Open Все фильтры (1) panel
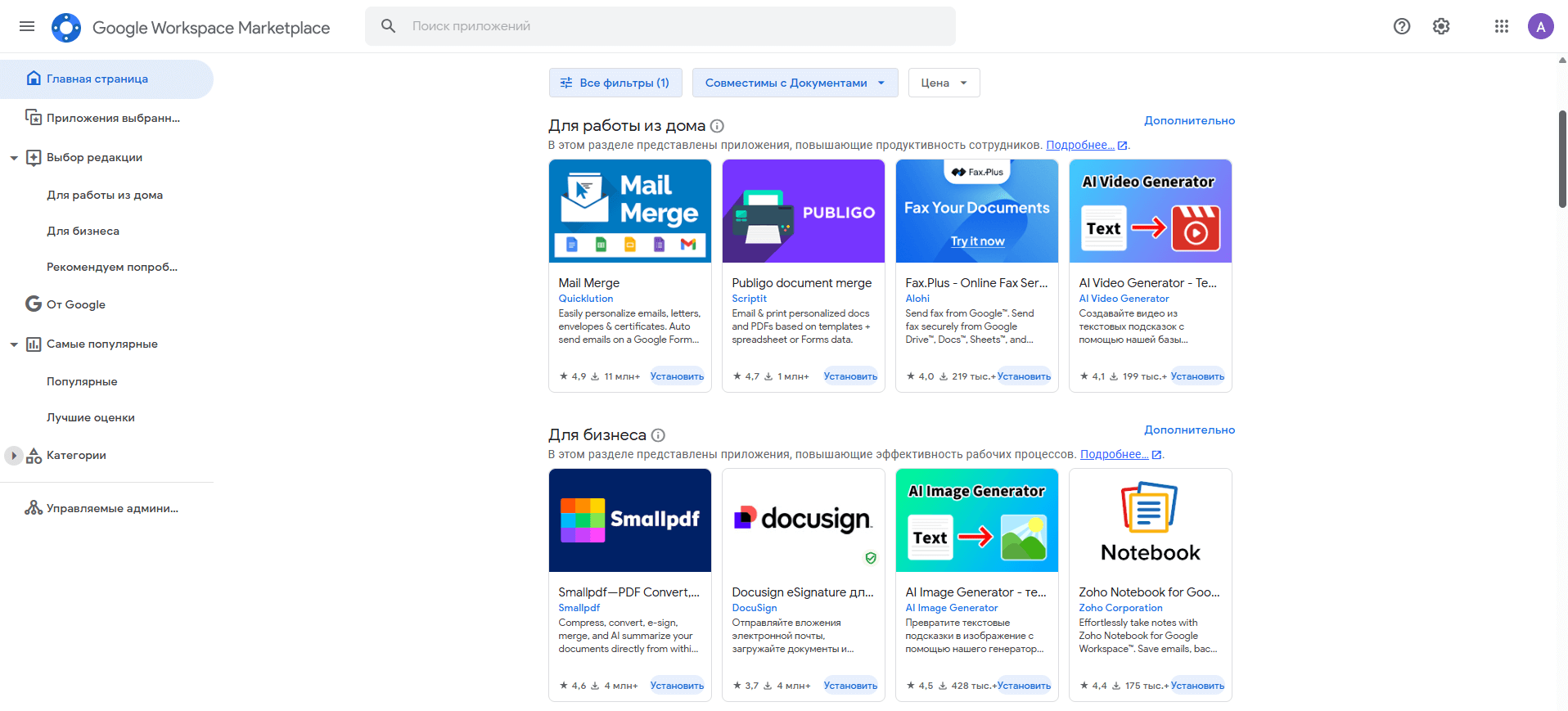Screen dimensions: 1568x711 click(x=614, y=83)
